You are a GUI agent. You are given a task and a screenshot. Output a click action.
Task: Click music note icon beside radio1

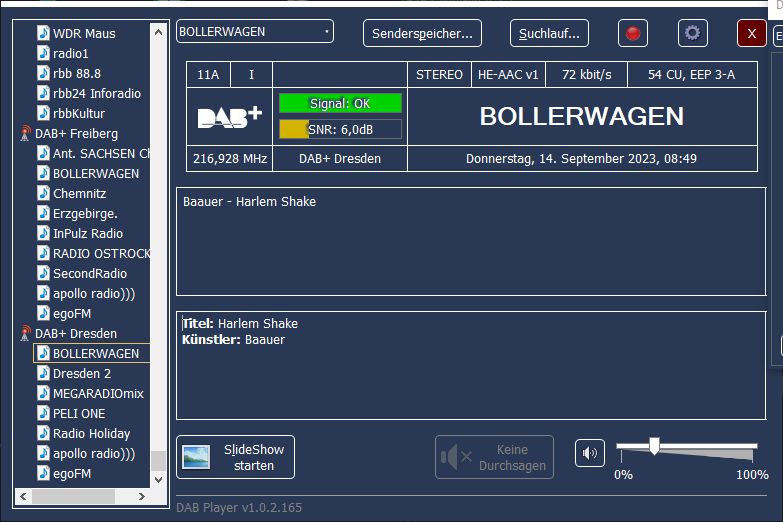click(x=43, y=53)
